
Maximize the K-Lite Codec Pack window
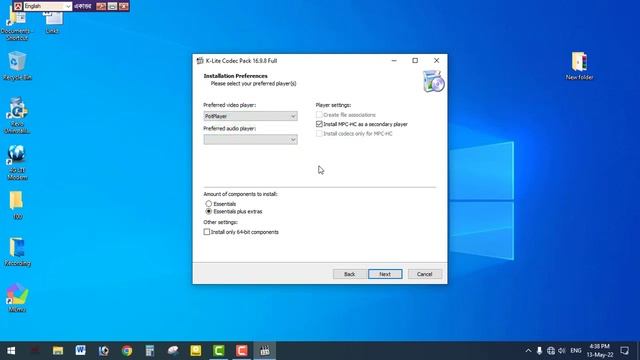(x=415, y=60)
